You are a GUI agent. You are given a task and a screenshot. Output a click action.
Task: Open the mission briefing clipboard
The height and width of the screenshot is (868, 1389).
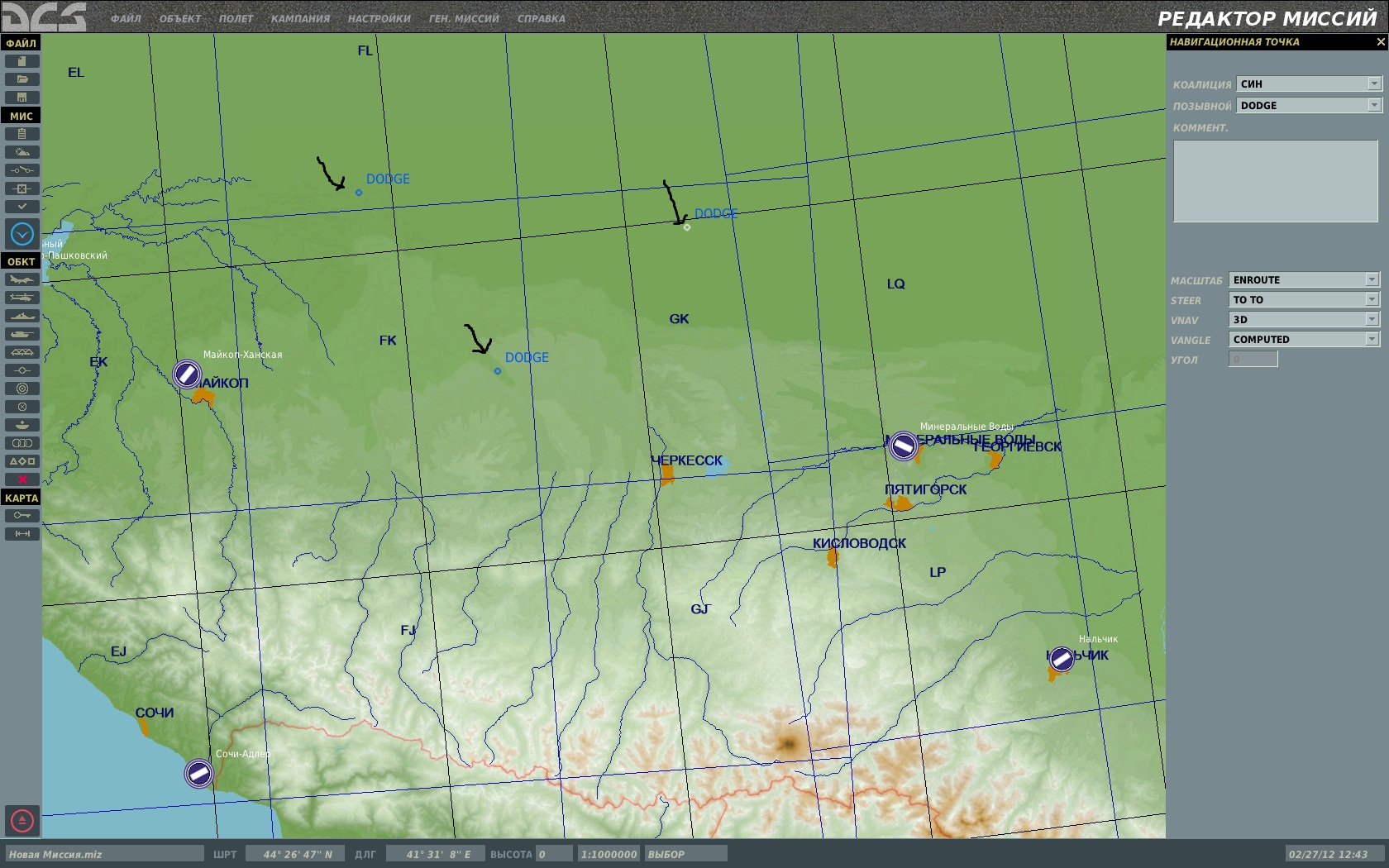pyautogui.click(x=21, y=134)
